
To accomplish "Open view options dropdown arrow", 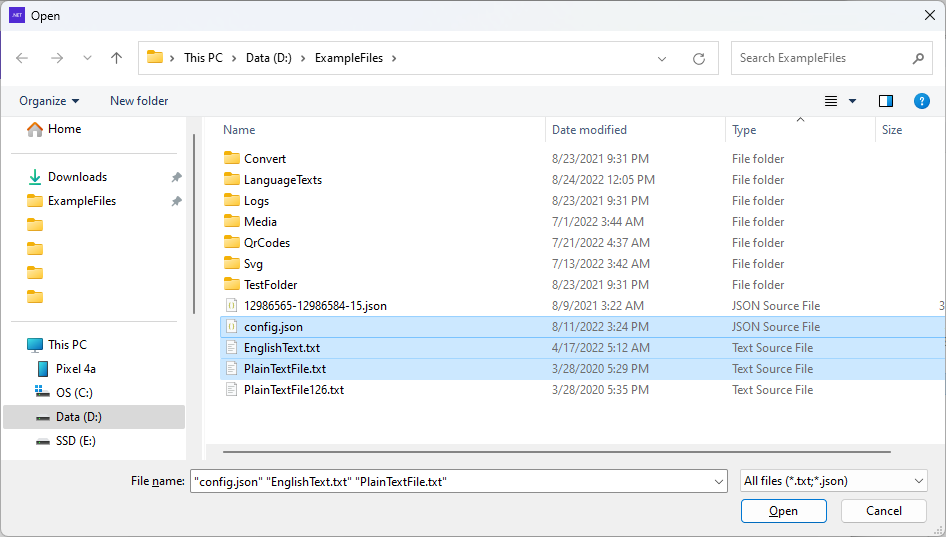I will tap(852, 101).
